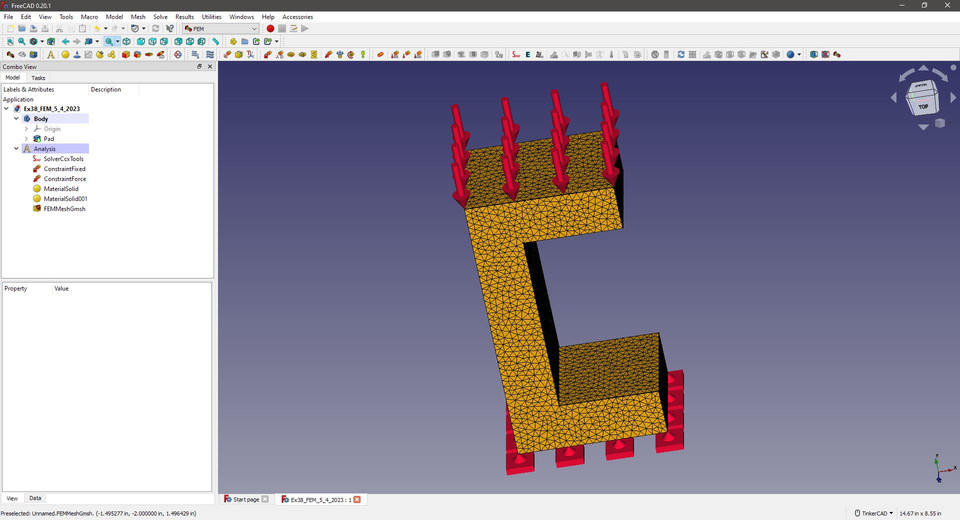
Task: Click the CalculiX Standard solver icon
Action: tap(516, 55)
